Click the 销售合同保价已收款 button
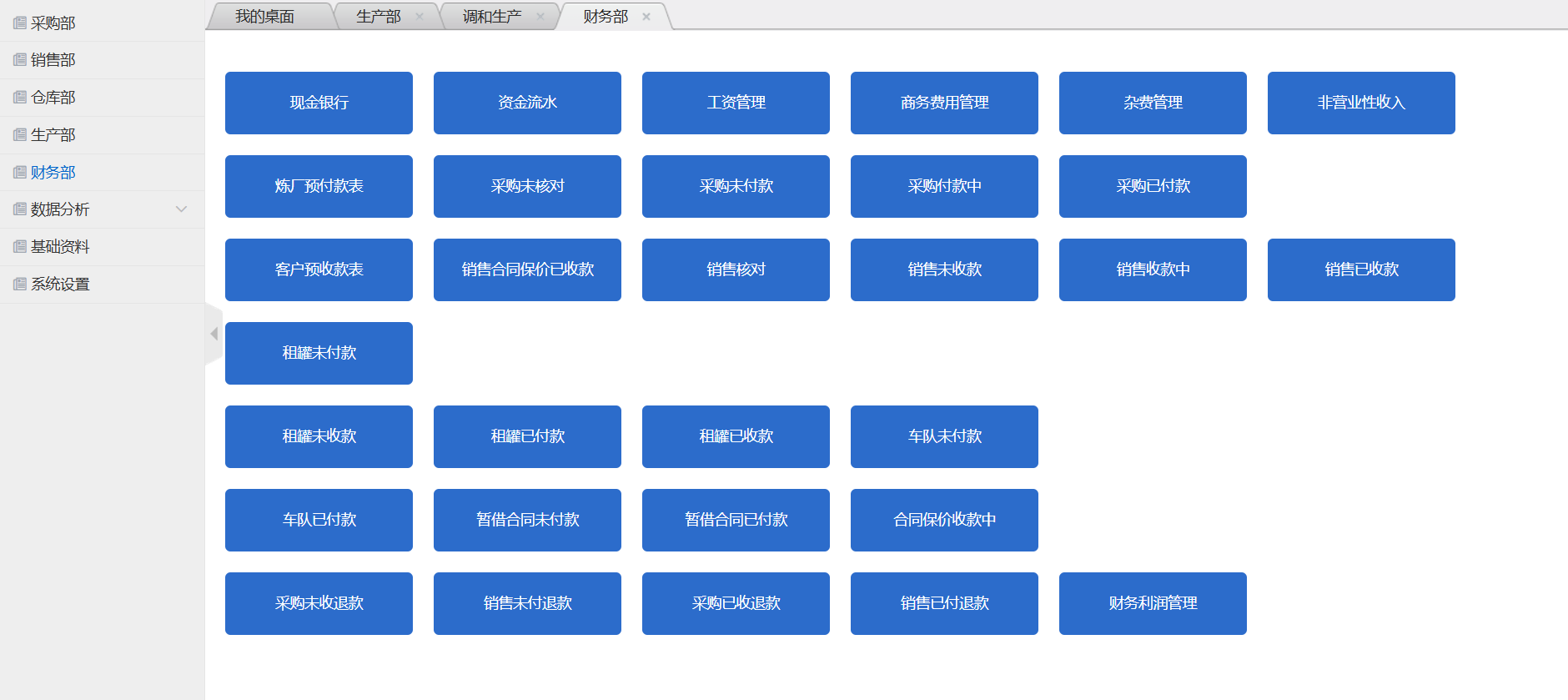The height and width of the screenshot is (700, 1568). tap(527, 269)
